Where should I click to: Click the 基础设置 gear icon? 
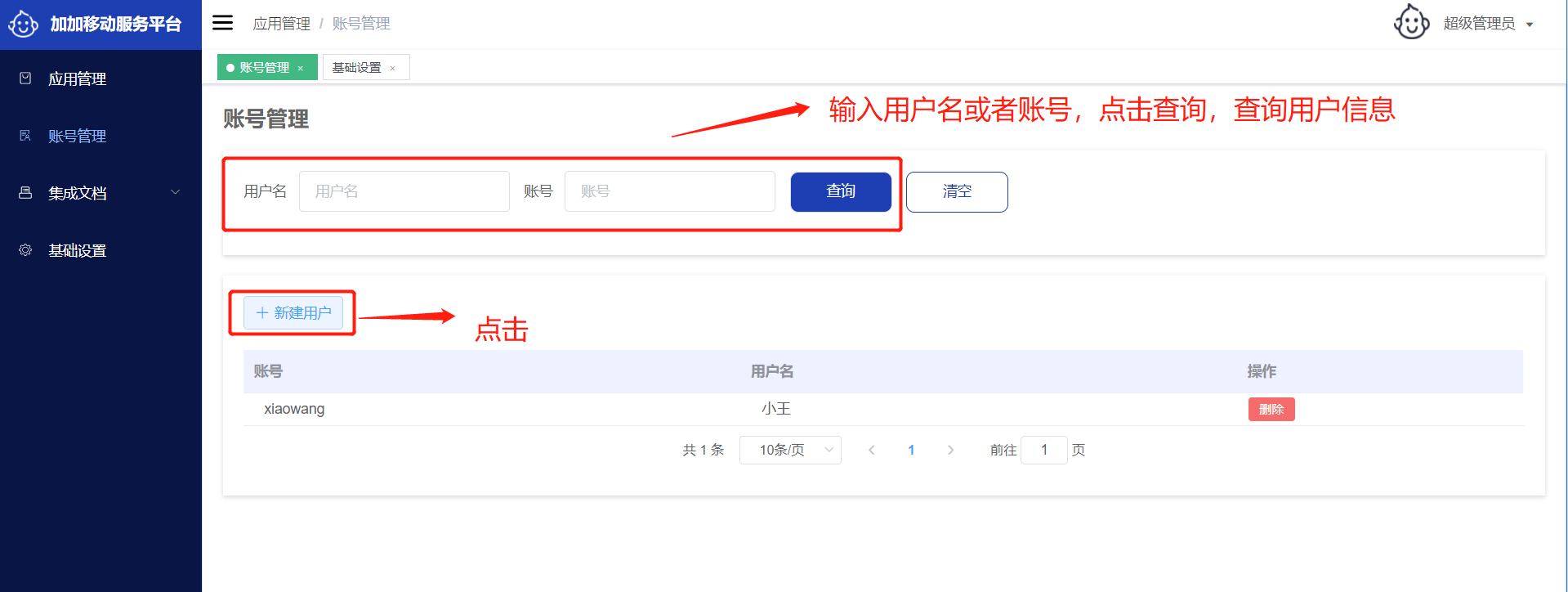coord(25,250)
